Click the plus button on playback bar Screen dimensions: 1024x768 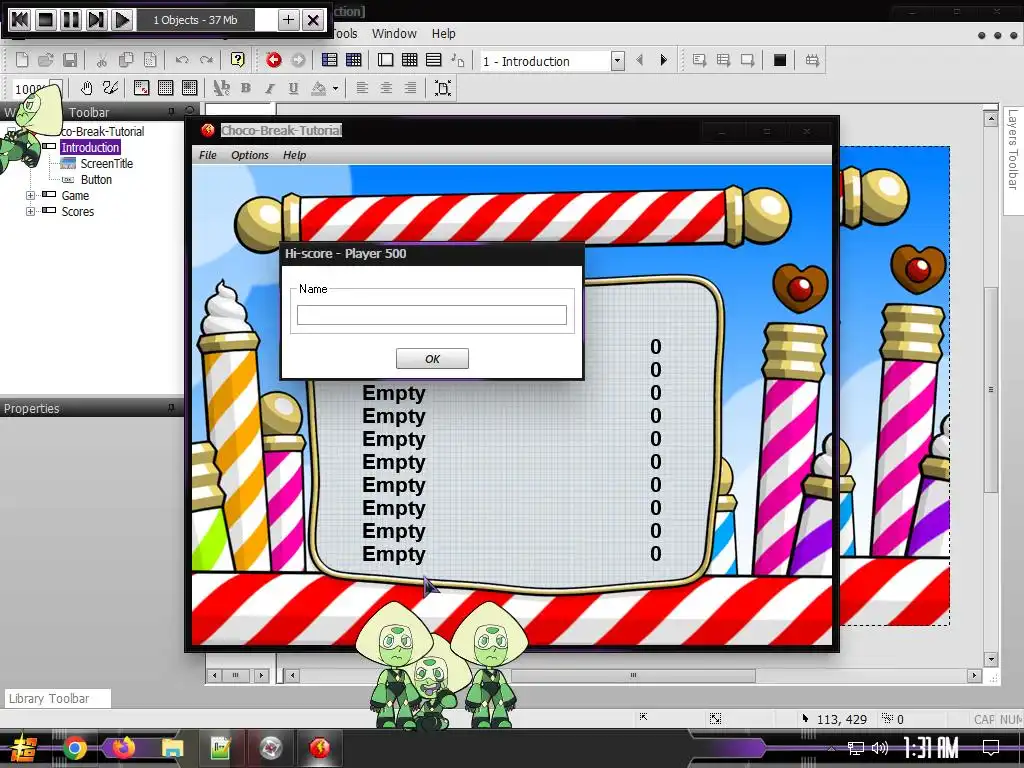coord(288,20)
